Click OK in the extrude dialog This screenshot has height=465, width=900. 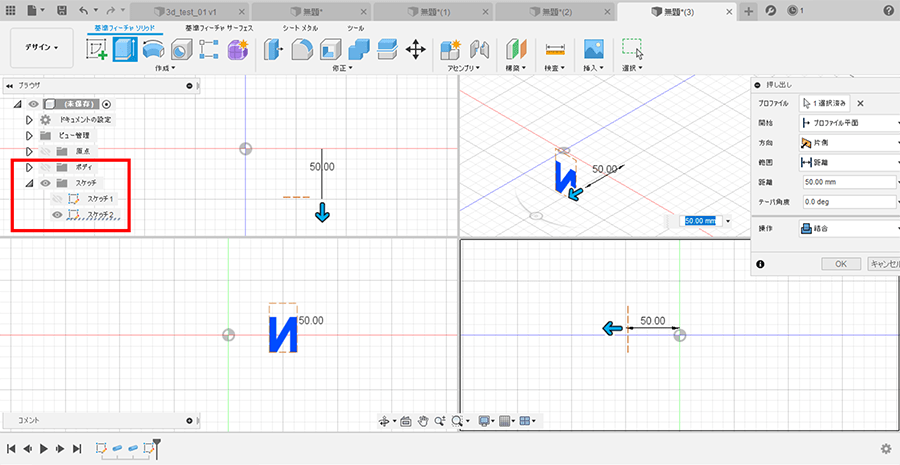(x=841, y=264)
